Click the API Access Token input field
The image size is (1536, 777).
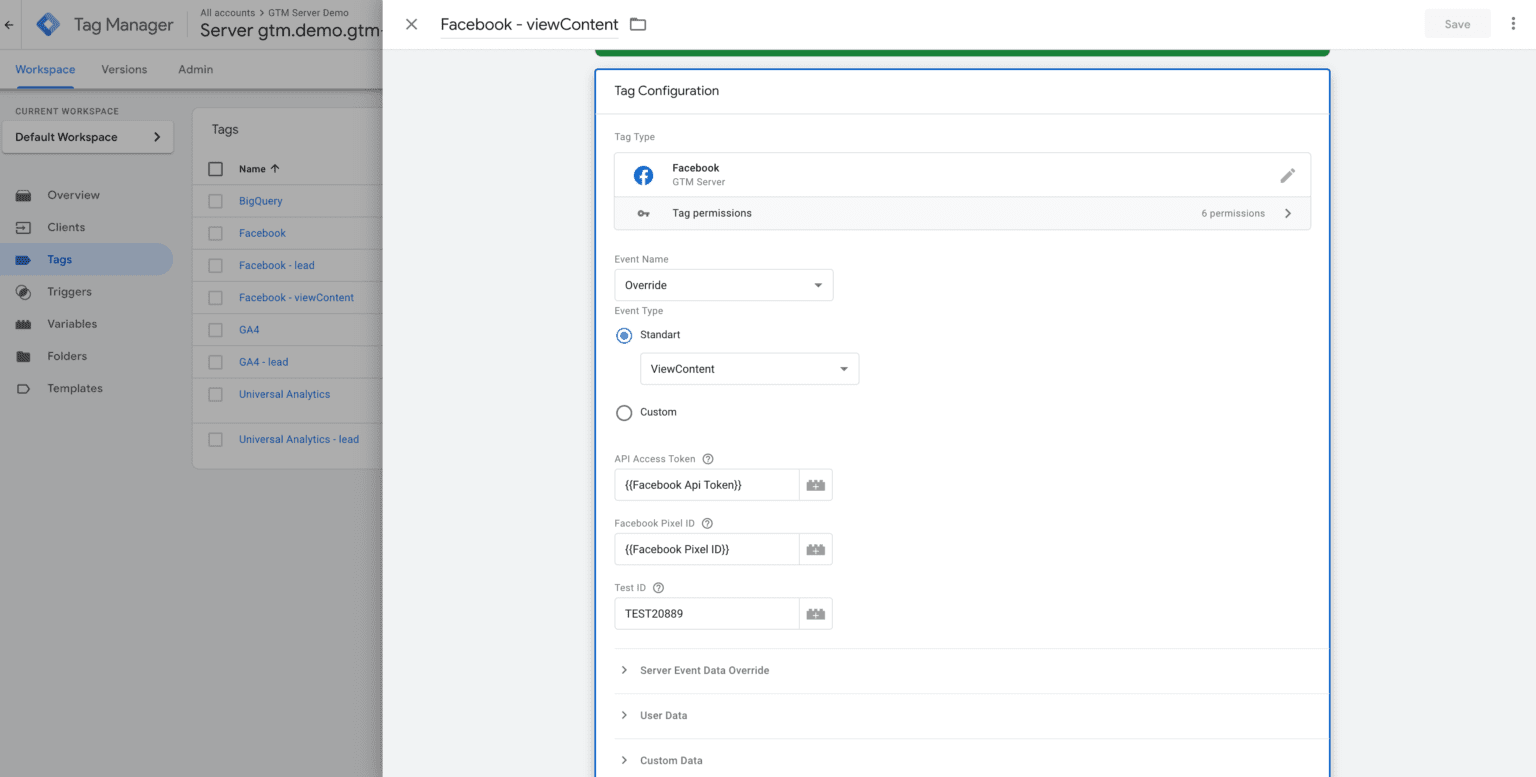(x=706, y=485)
